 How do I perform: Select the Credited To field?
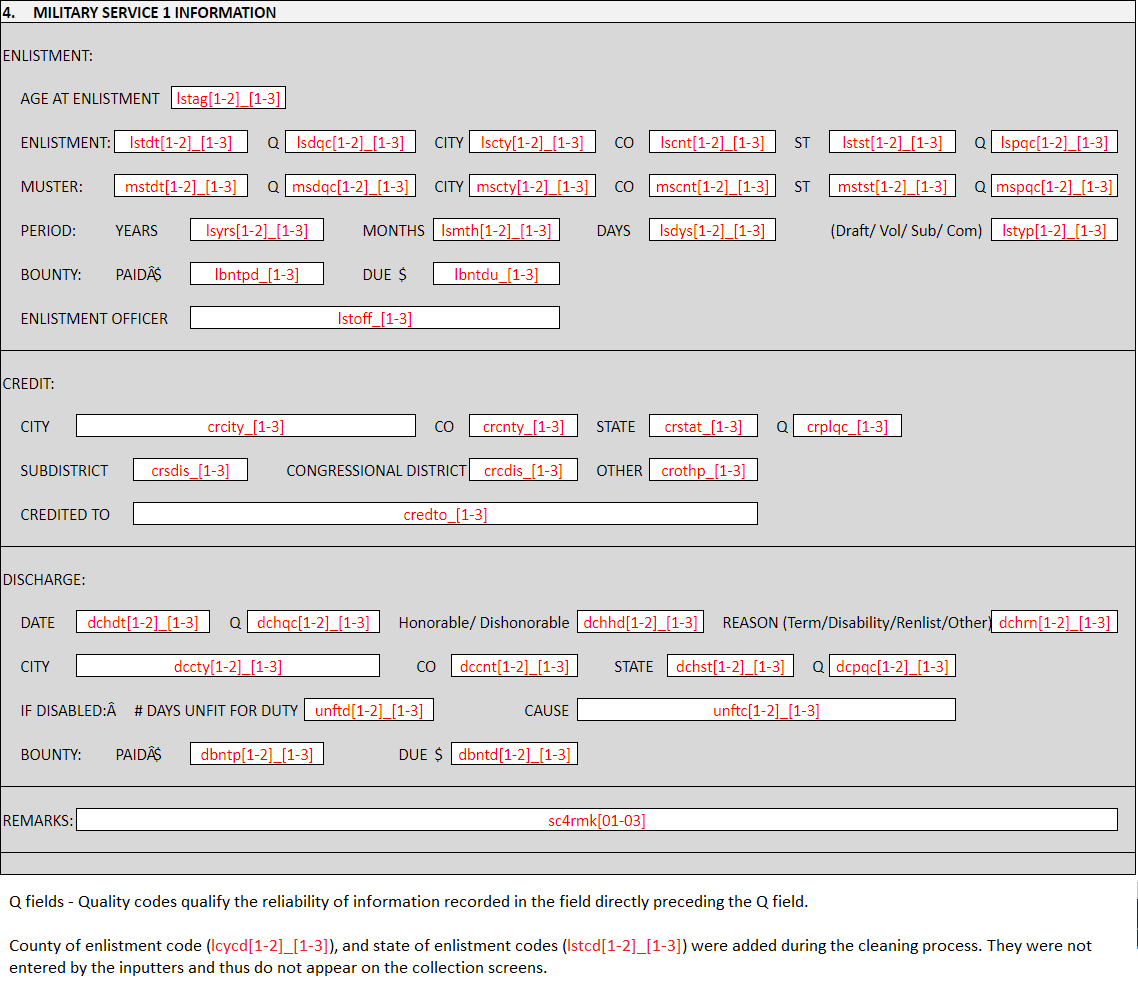point(445,514)
